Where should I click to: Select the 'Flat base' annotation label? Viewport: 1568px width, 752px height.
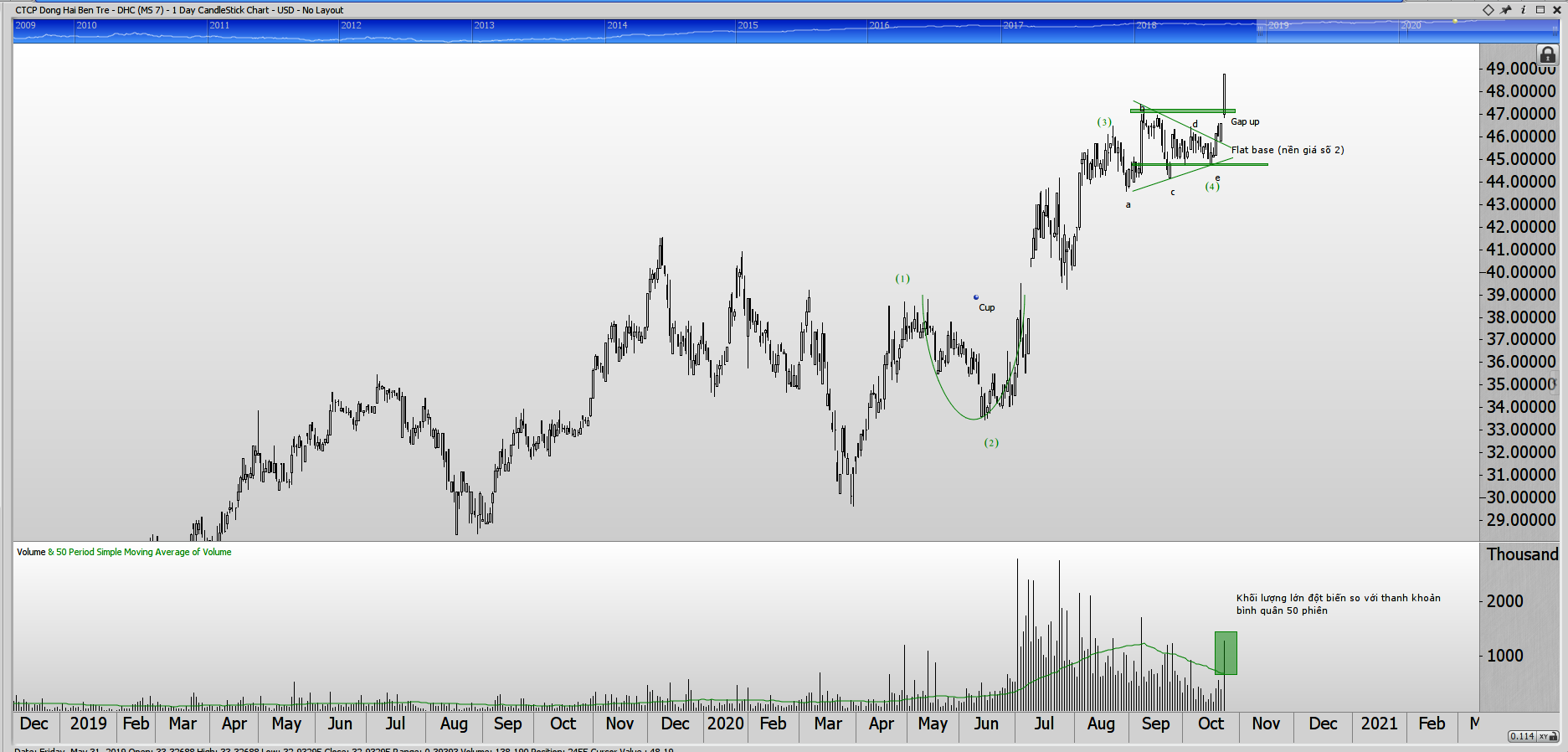(x=1287, y=150)
